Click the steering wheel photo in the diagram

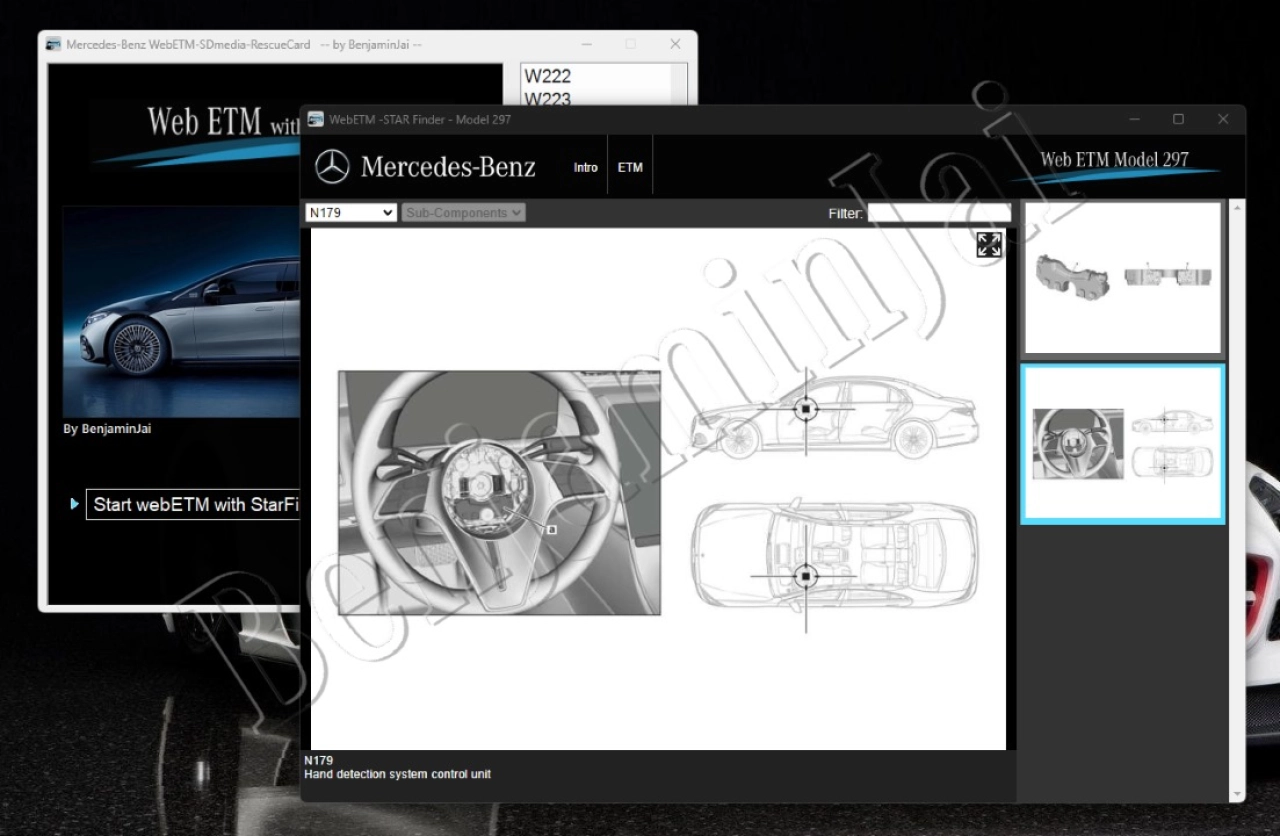[499, 493]
